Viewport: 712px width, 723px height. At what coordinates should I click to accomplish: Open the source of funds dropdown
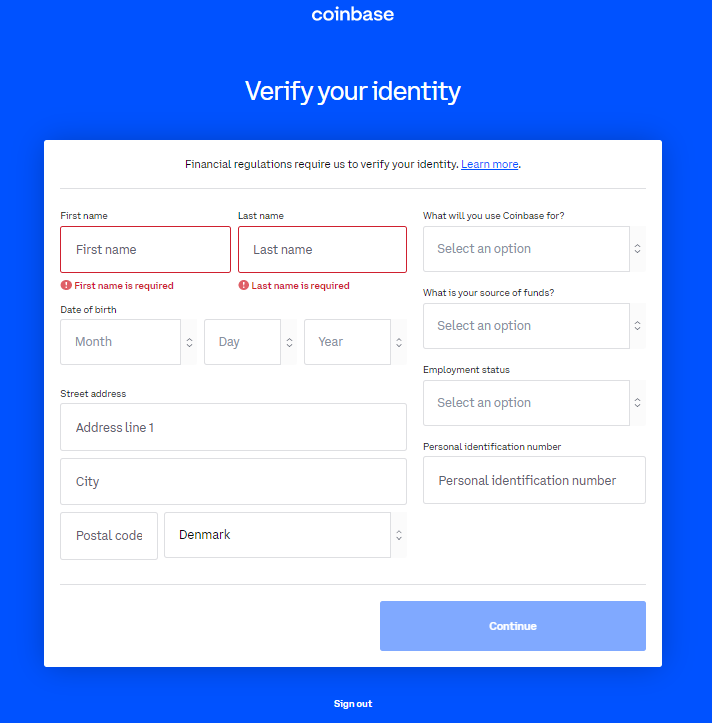(534, 326)
